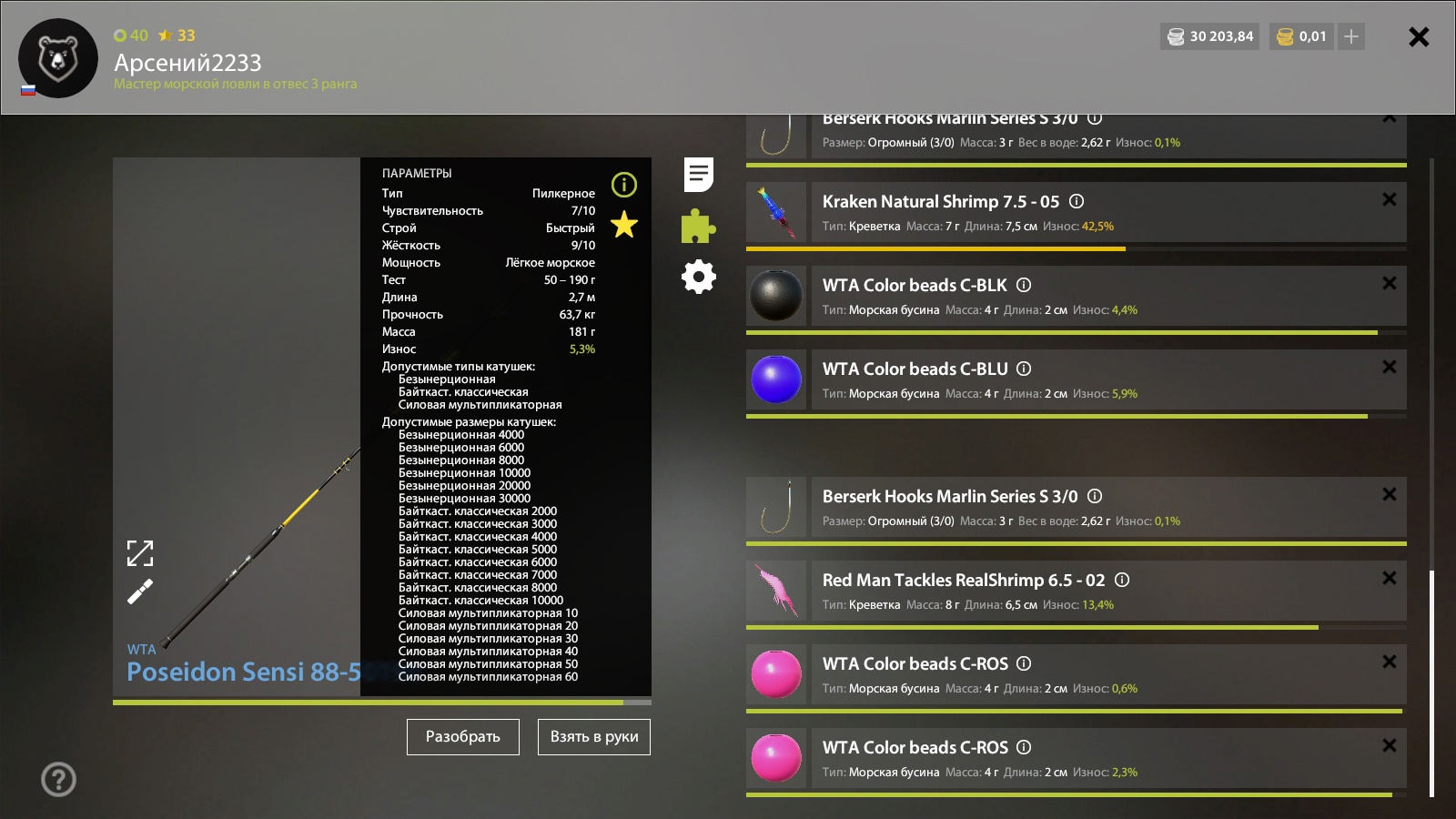This screenshot has width=1456, height=819.
Task: Remove first WTA Color beads C-ROS
Action: pos(1390,662)
